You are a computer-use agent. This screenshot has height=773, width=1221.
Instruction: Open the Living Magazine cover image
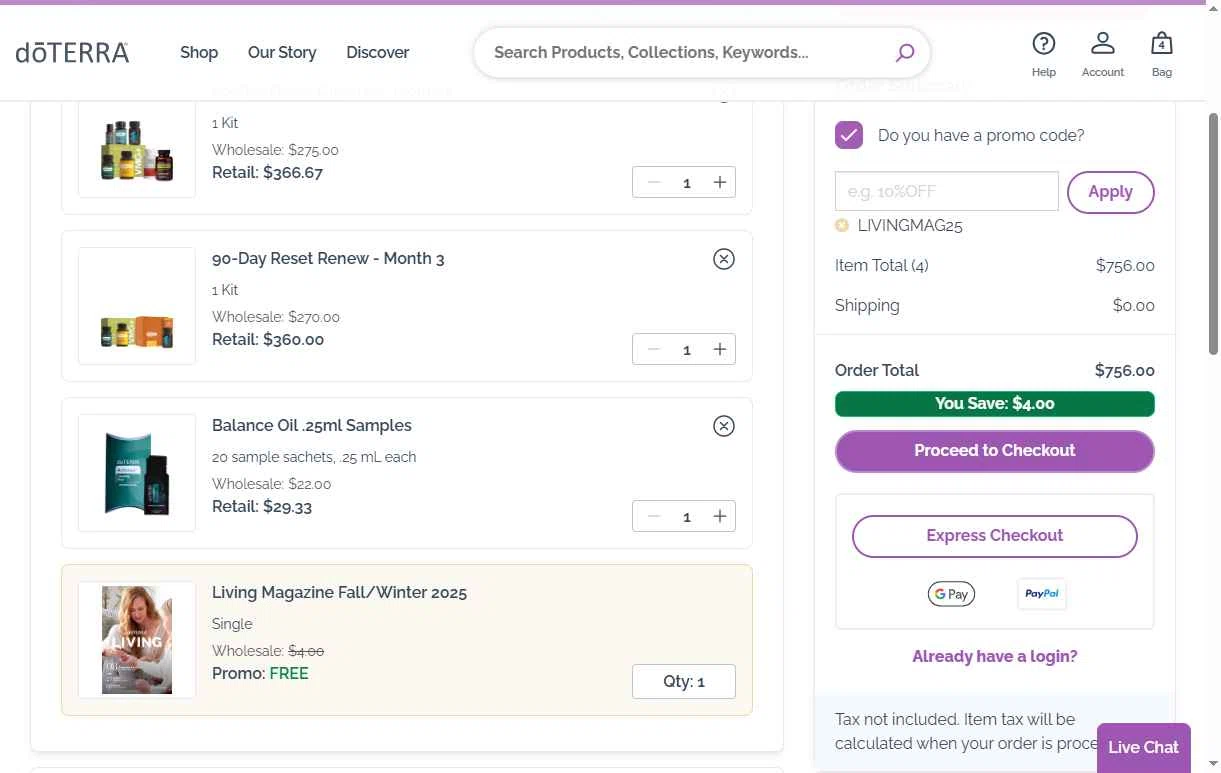[x=137, y=640]
